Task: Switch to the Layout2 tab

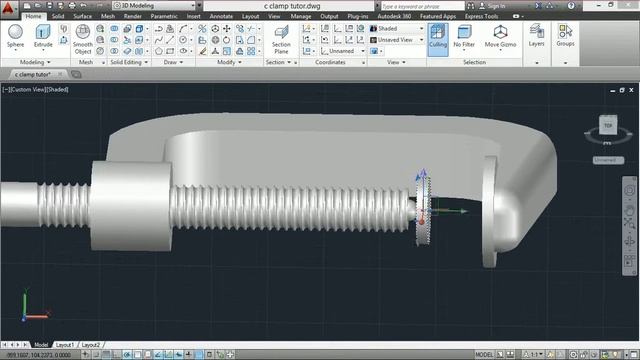Action: (91, 345)
